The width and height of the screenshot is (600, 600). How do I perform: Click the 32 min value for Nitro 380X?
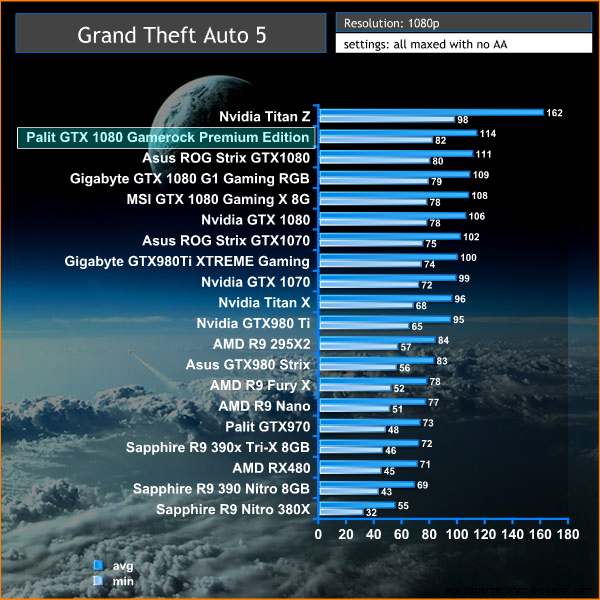point(371,512)
